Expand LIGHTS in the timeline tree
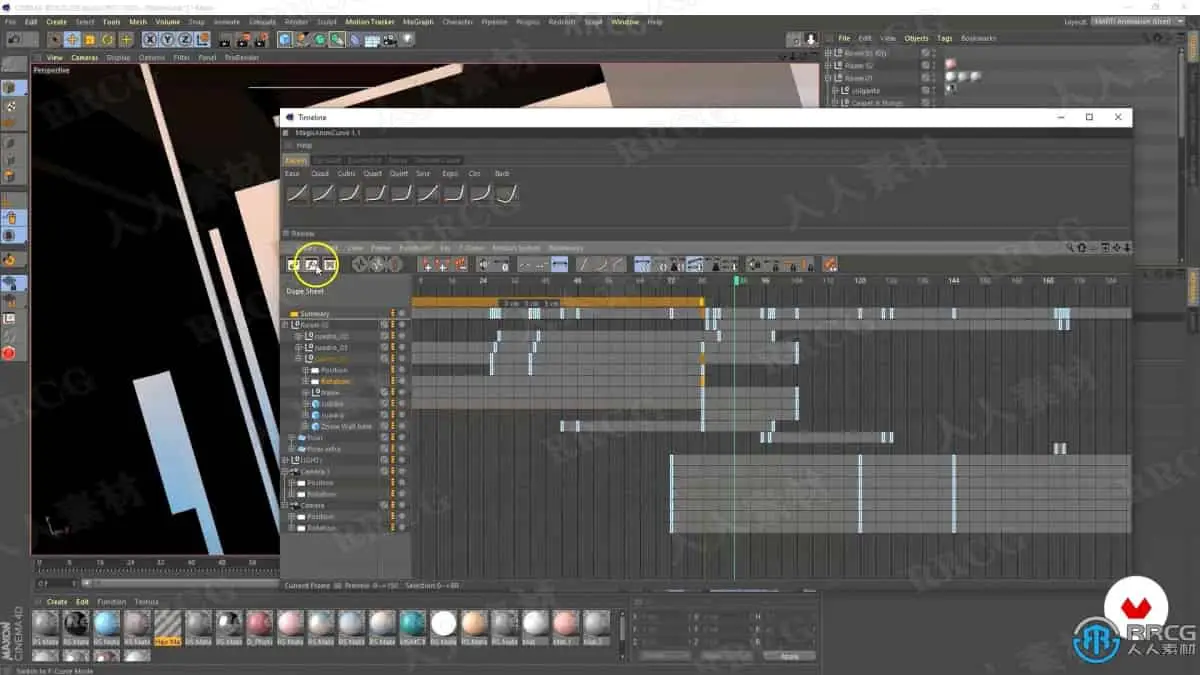Screen dimensions: 1200x675 pyautogui.click(x=285, y=460)
